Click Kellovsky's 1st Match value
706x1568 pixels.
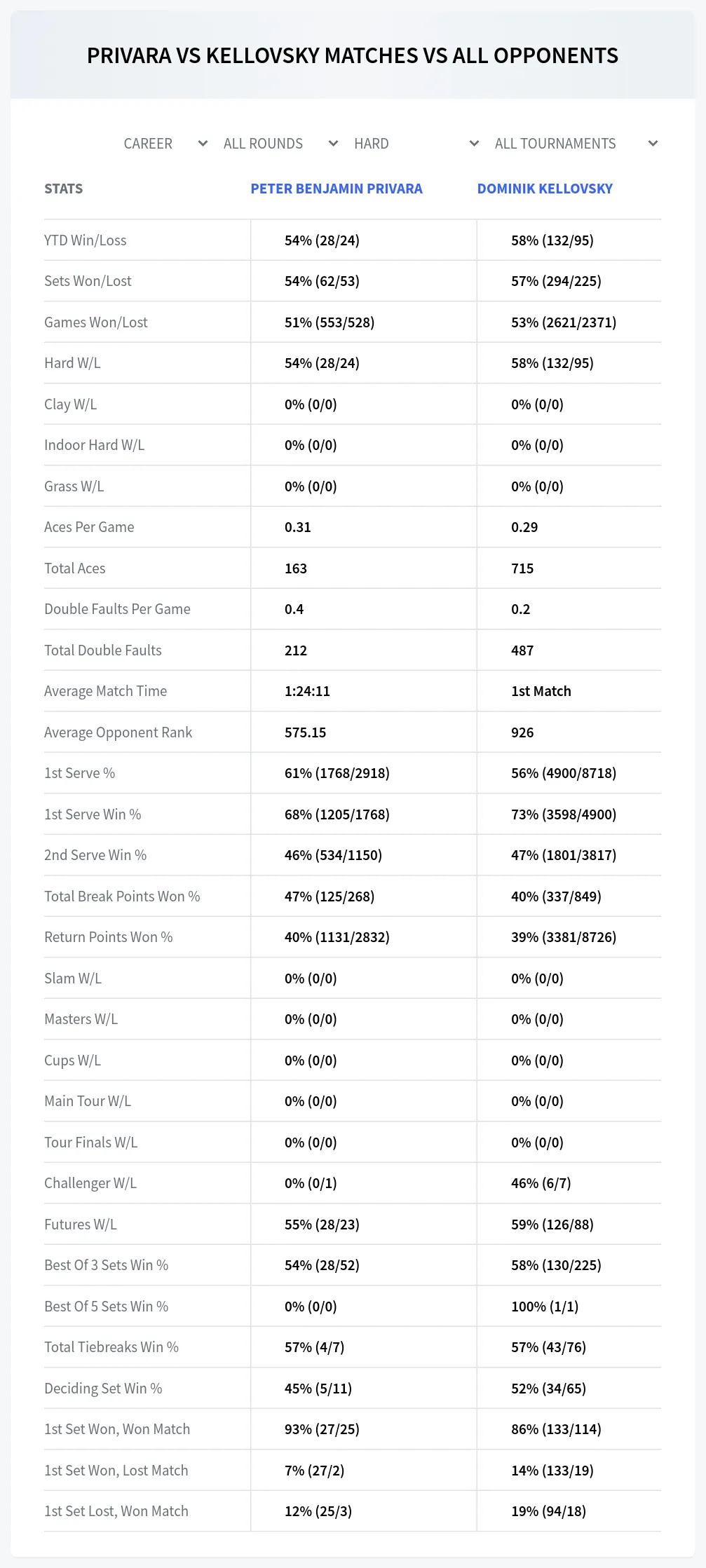(x=541, y=691)
